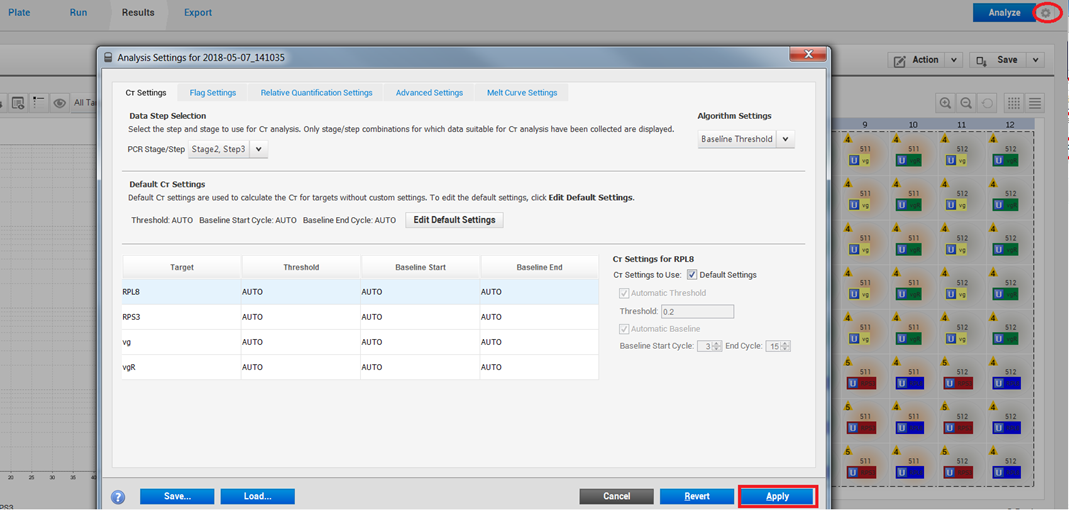Screen dimensions: 1069x510
Task: Click the Save... button in dialog
Action: 177,496
